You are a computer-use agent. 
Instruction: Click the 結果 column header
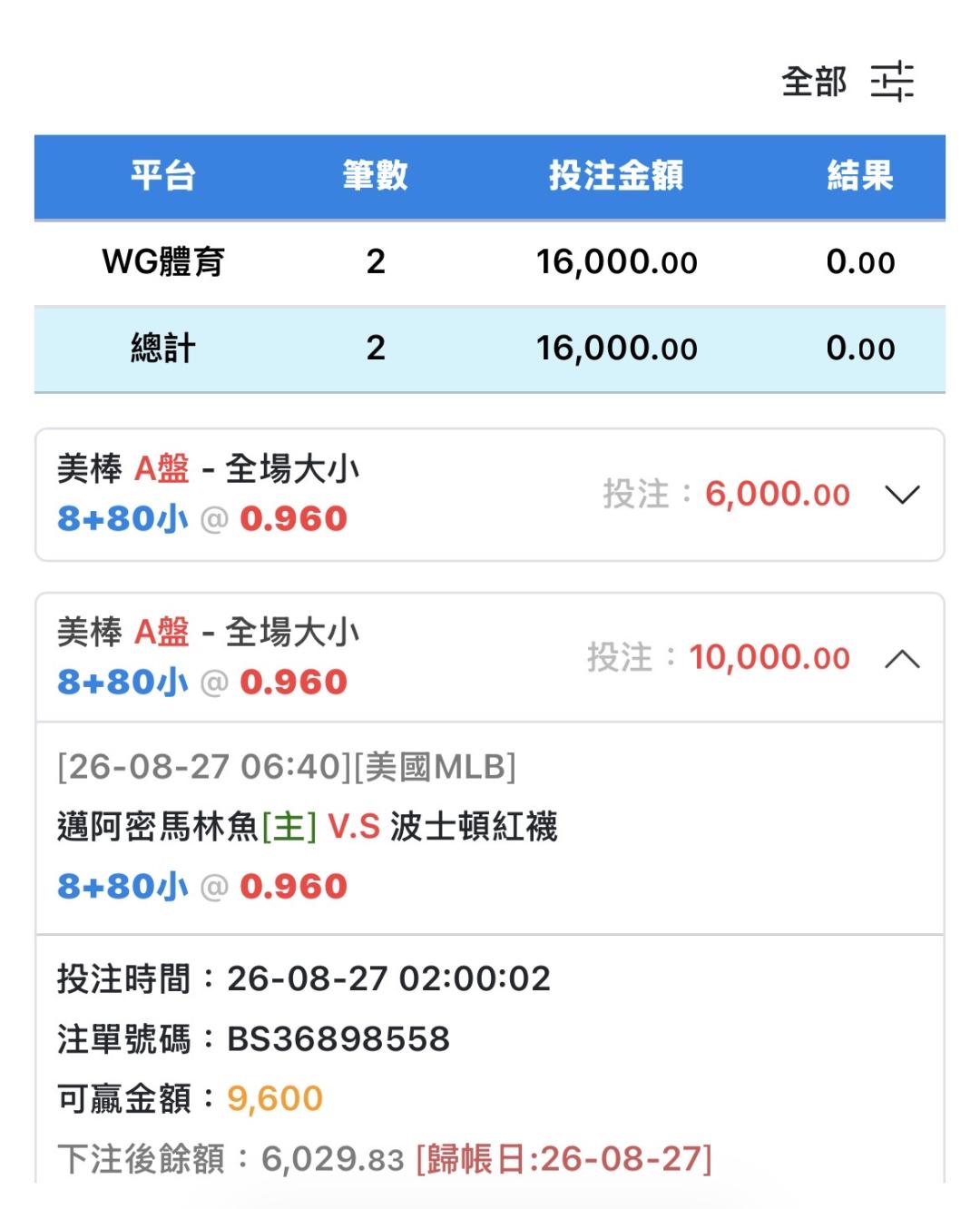860,175
